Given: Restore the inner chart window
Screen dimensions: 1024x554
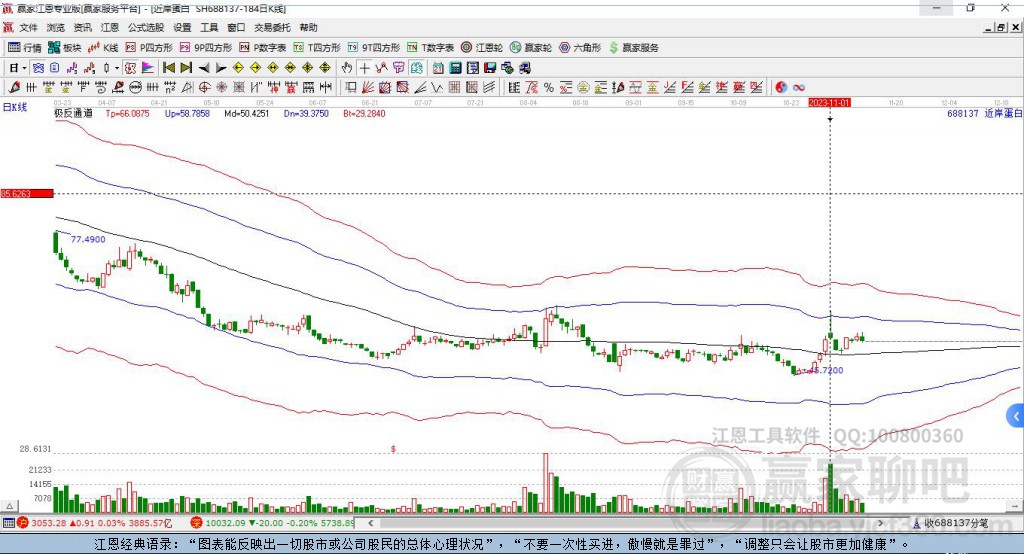Looking at the screenshot, I should click(1002, 27).
